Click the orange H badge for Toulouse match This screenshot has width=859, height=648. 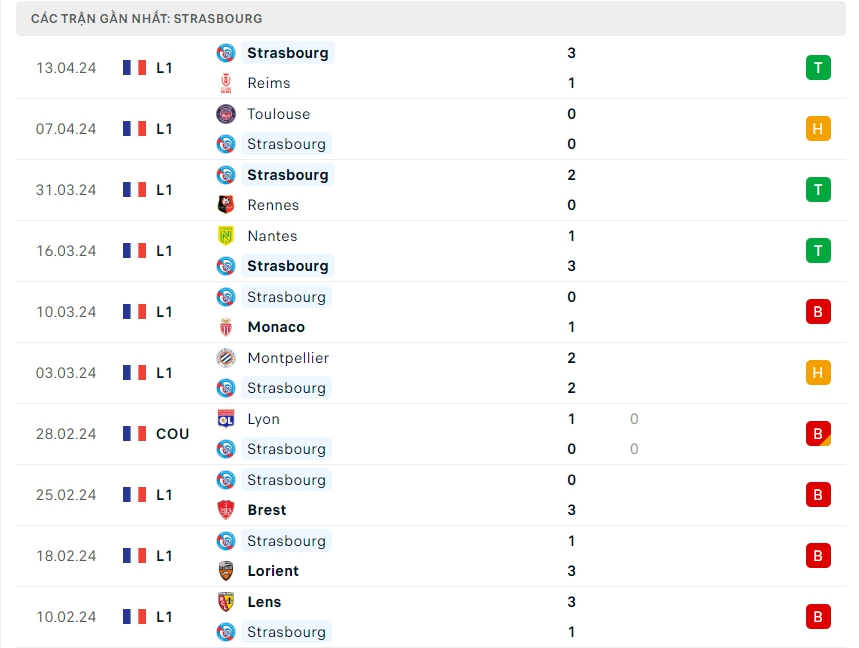818,129
